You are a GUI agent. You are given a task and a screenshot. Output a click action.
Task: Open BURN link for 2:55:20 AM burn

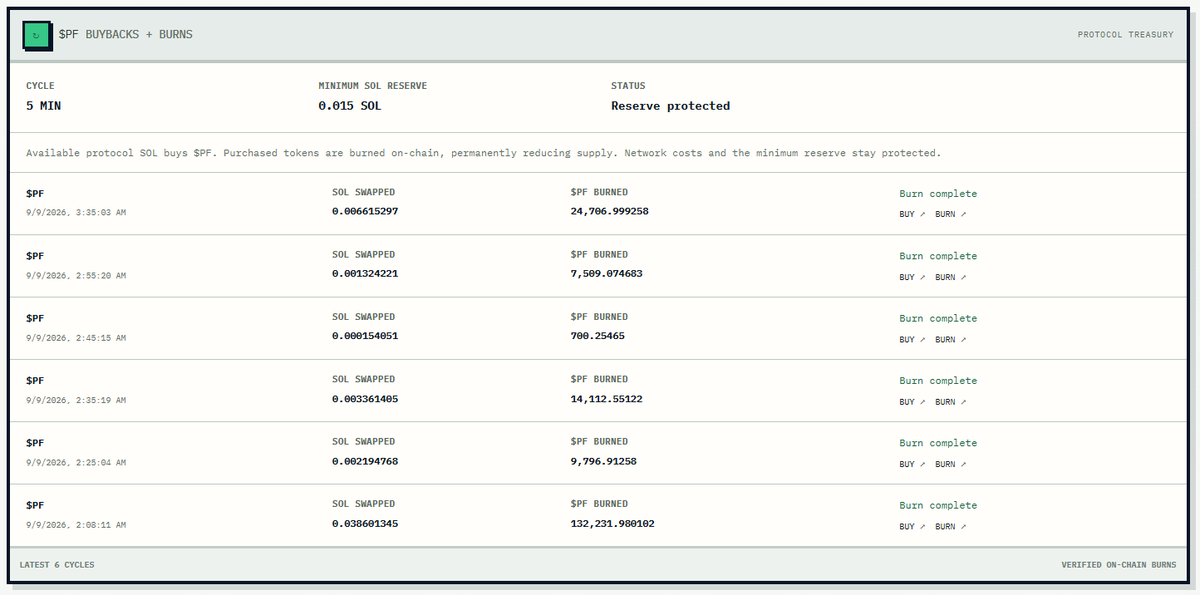coord(951,277)
